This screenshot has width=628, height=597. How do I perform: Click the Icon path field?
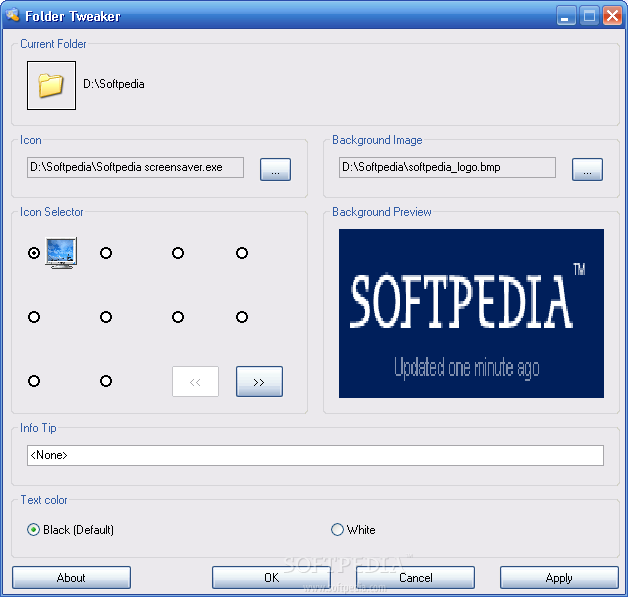[135, 167]
